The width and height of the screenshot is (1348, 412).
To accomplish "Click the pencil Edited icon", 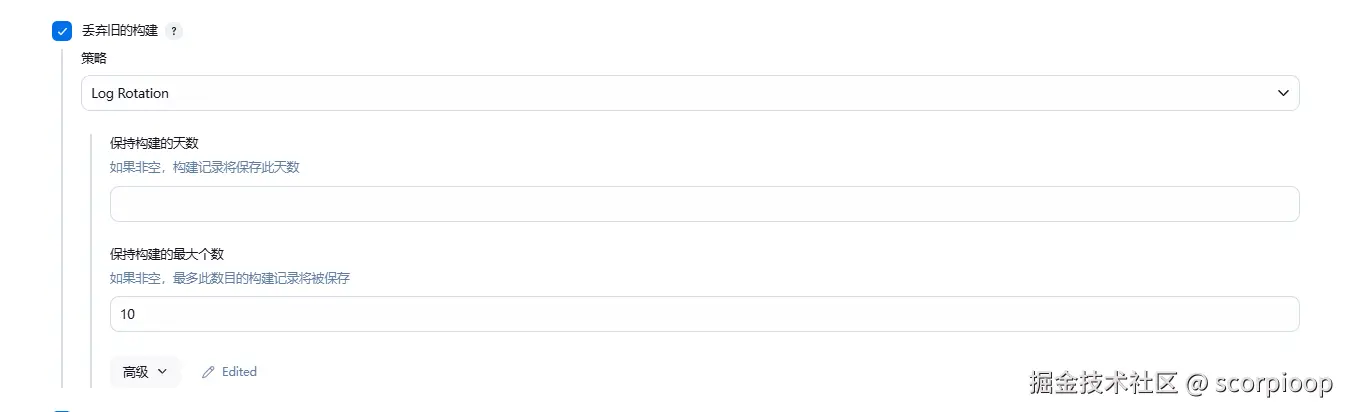I will [x=208, y=372].
